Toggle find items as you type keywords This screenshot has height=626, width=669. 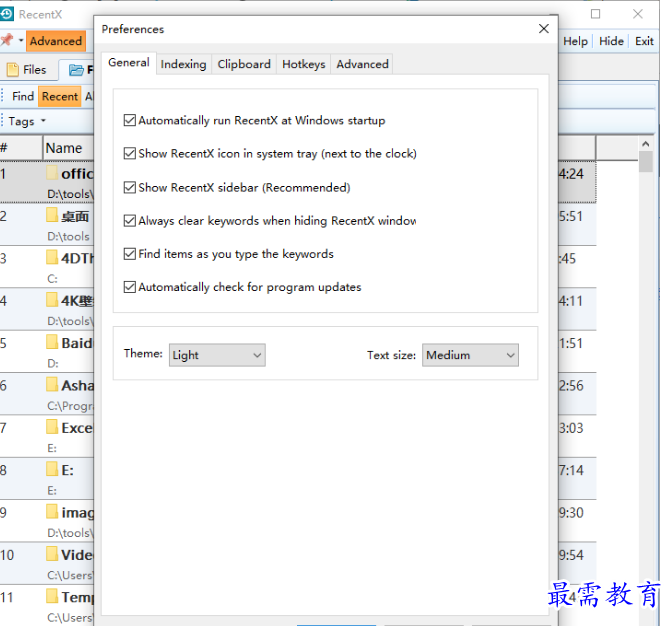130,254
